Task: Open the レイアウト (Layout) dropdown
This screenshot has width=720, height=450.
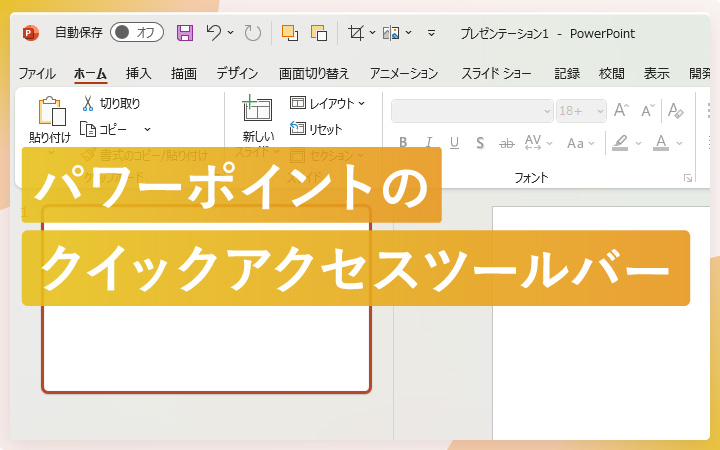Action: tap(327, 103)
